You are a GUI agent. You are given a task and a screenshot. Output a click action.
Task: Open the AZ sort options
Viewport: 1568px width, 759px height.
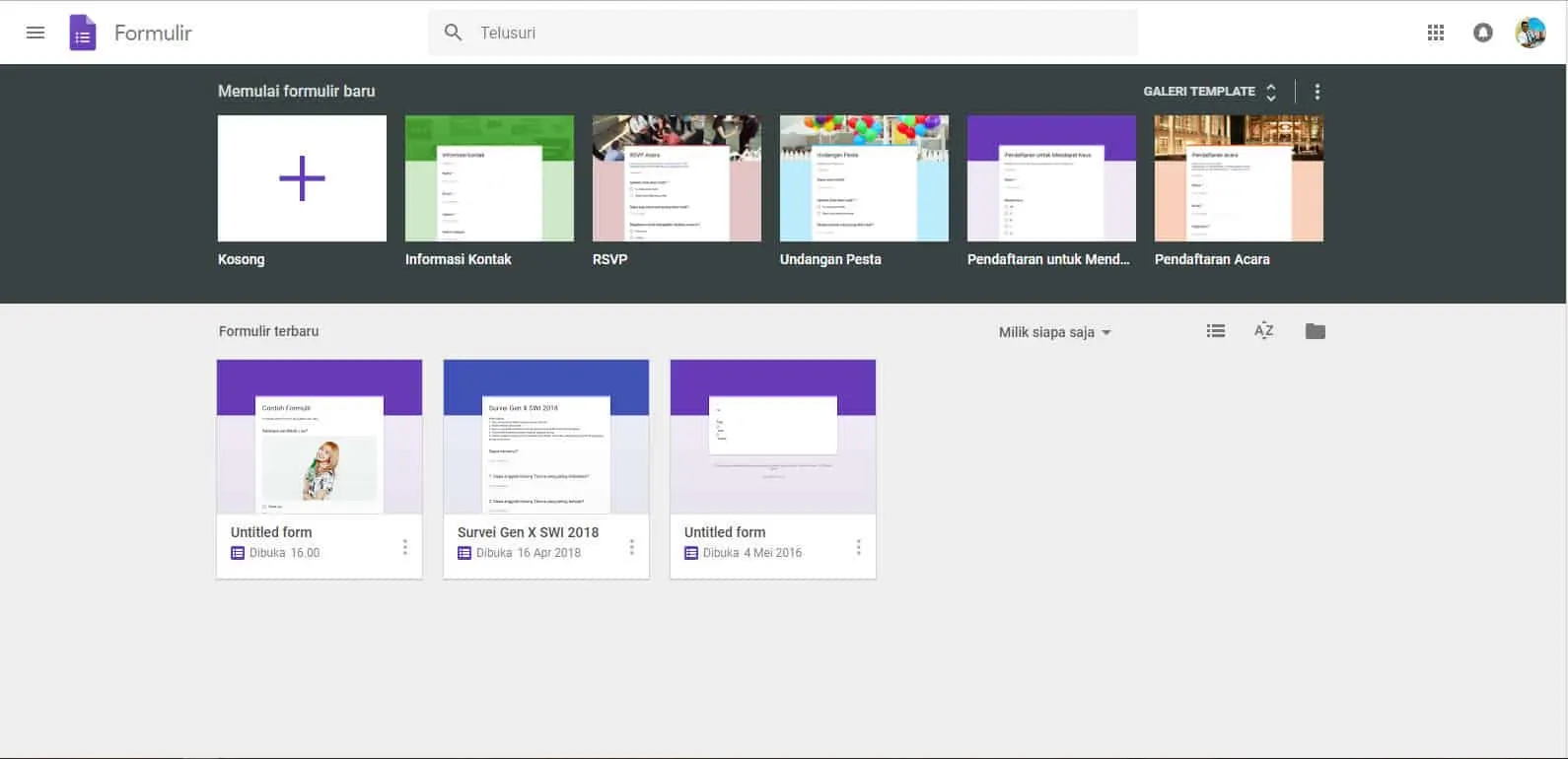[x=1263, y=331]
